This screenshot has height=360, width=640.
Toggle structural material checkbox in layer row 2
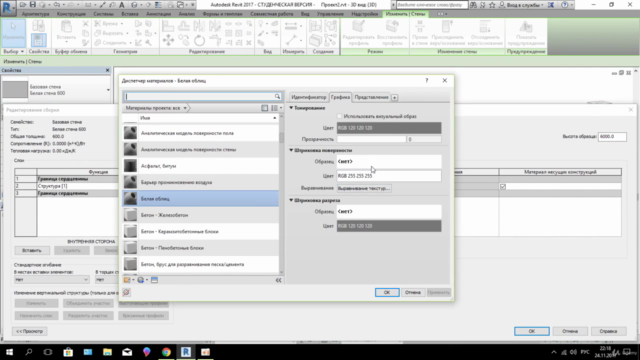tap(503, 187)
